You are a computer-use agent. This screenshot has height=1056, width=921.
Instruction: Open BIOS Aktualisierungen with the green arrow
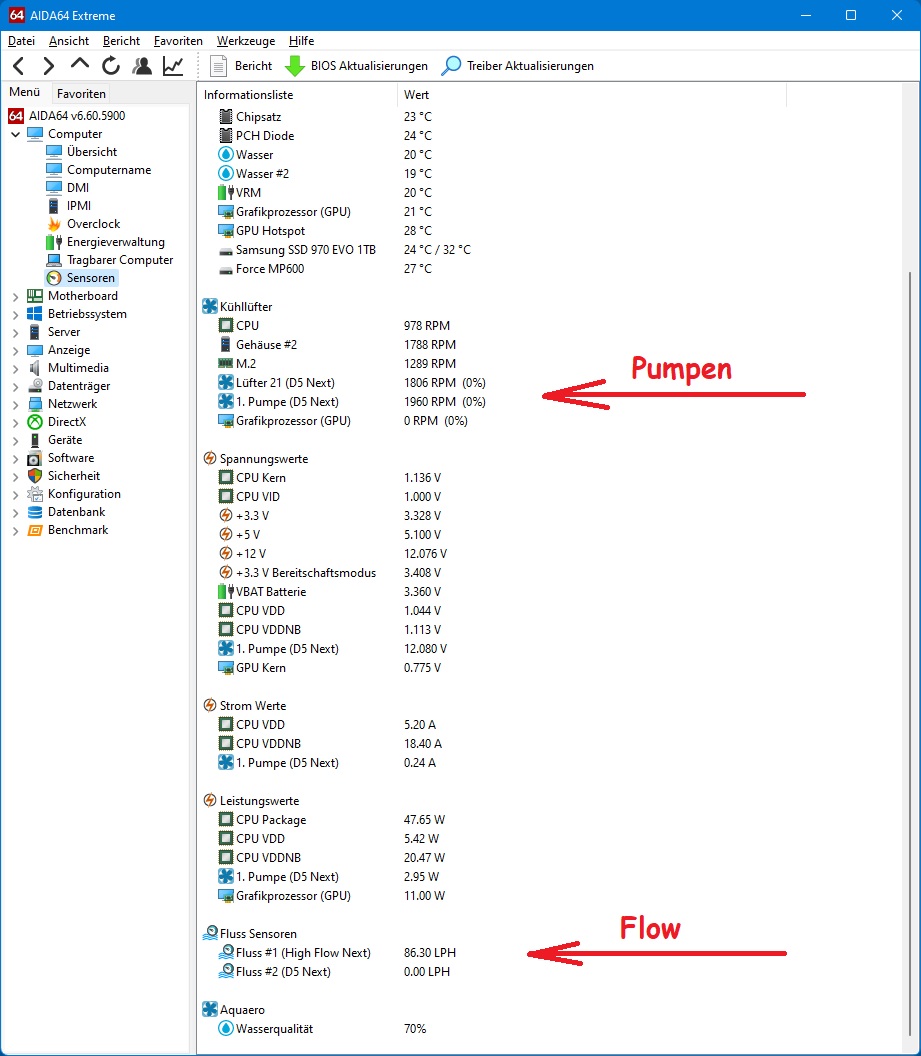tap(356, 66)
